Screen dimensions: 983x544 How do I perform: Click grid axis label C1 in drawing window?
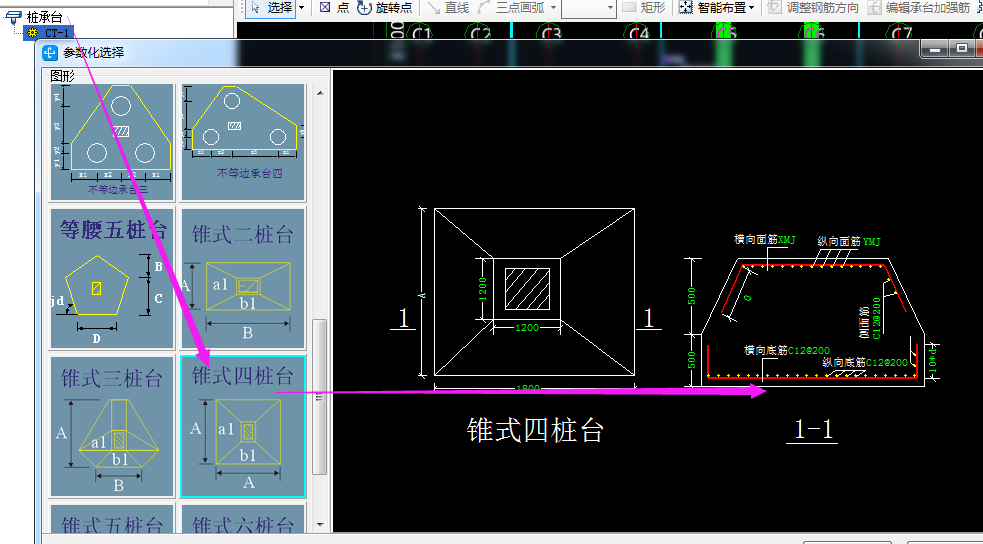[420, 33]
